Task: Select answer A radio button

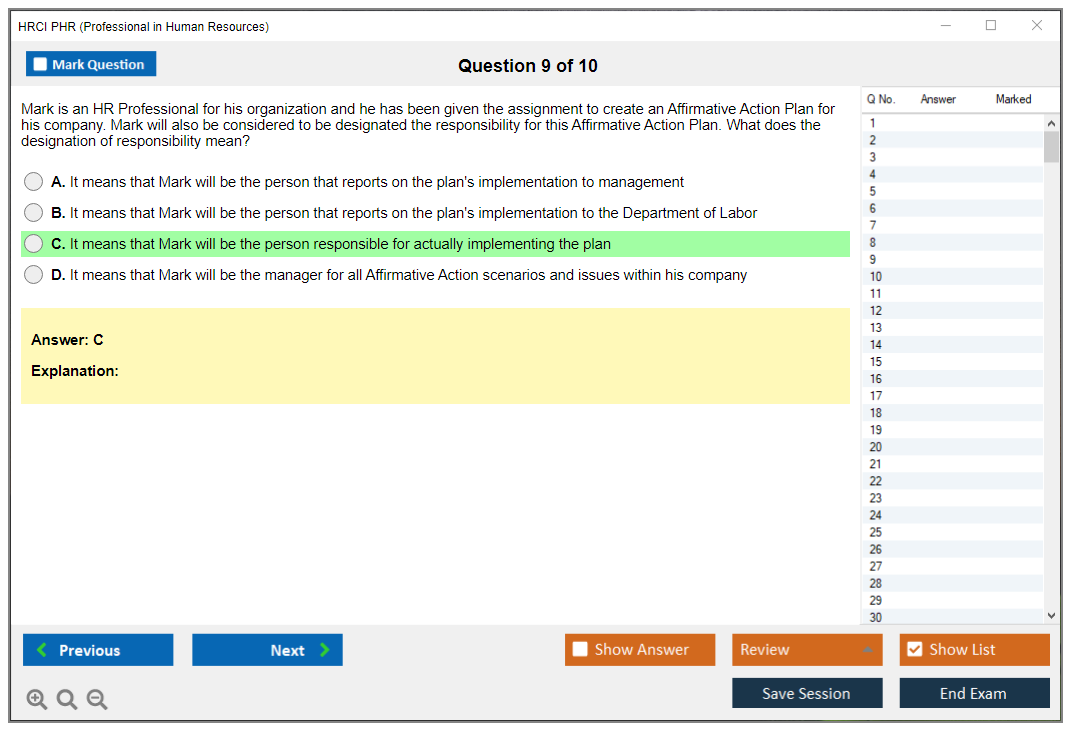Action: [34, 182]
